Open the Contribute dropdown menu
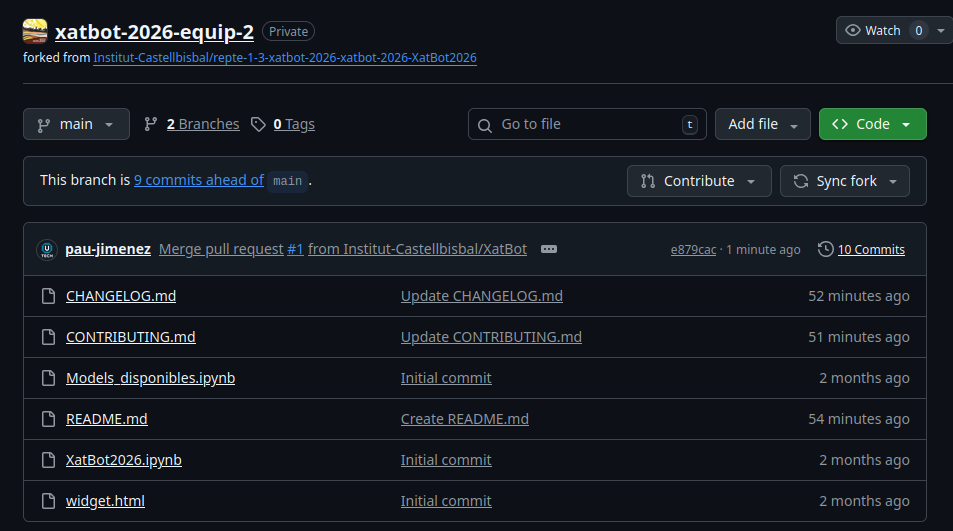 [x=699, y=181]
